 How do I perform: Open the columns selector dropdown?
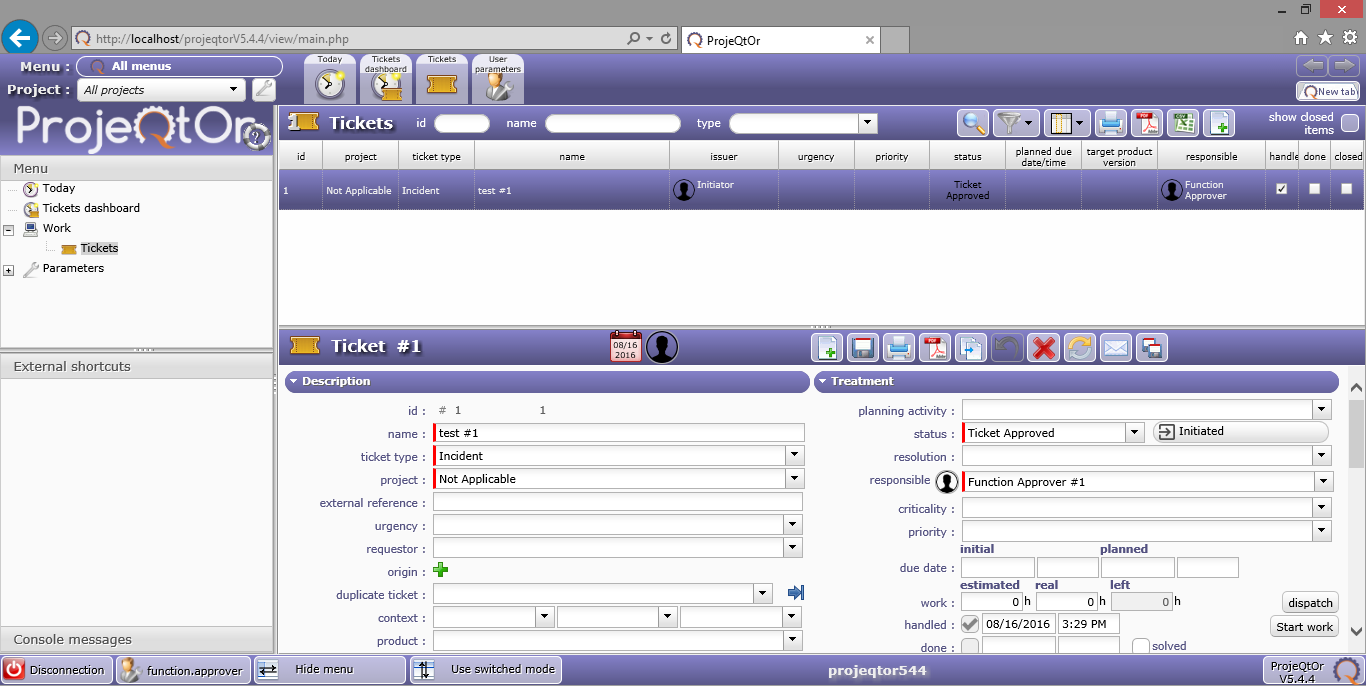pos(1067,123)
